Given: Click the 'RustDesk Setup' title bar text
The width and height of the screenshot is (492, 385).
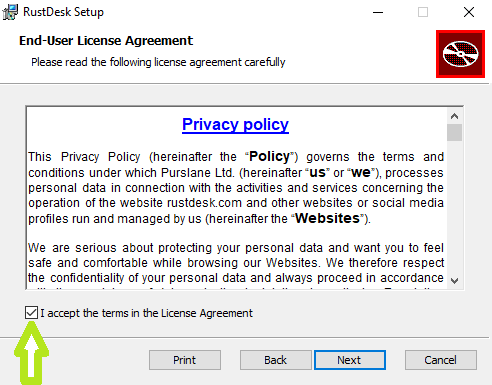Looking at the screenshot, I should point(63,12).
